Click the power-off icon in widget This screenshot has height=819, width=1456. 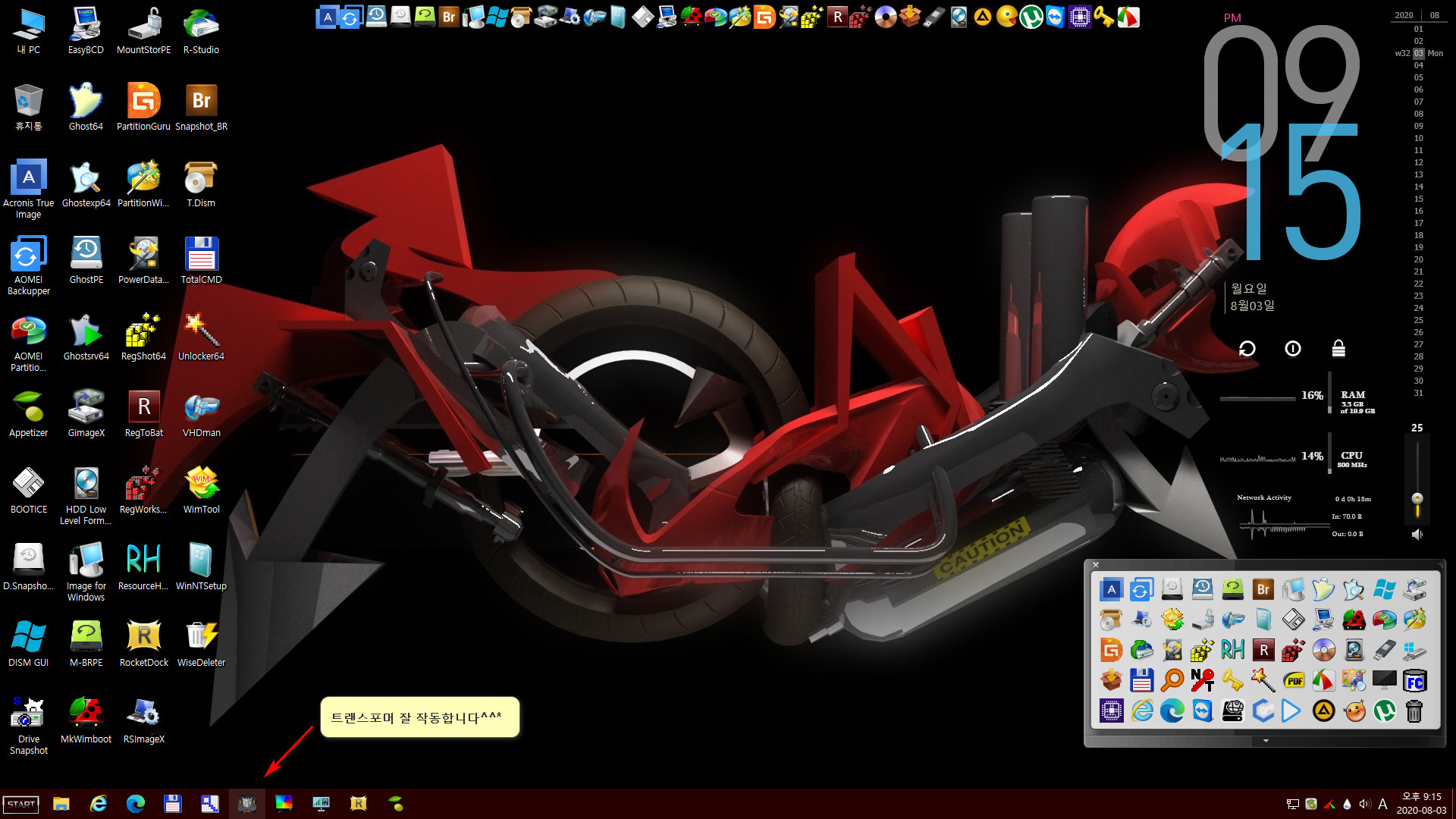point(1293,349)
